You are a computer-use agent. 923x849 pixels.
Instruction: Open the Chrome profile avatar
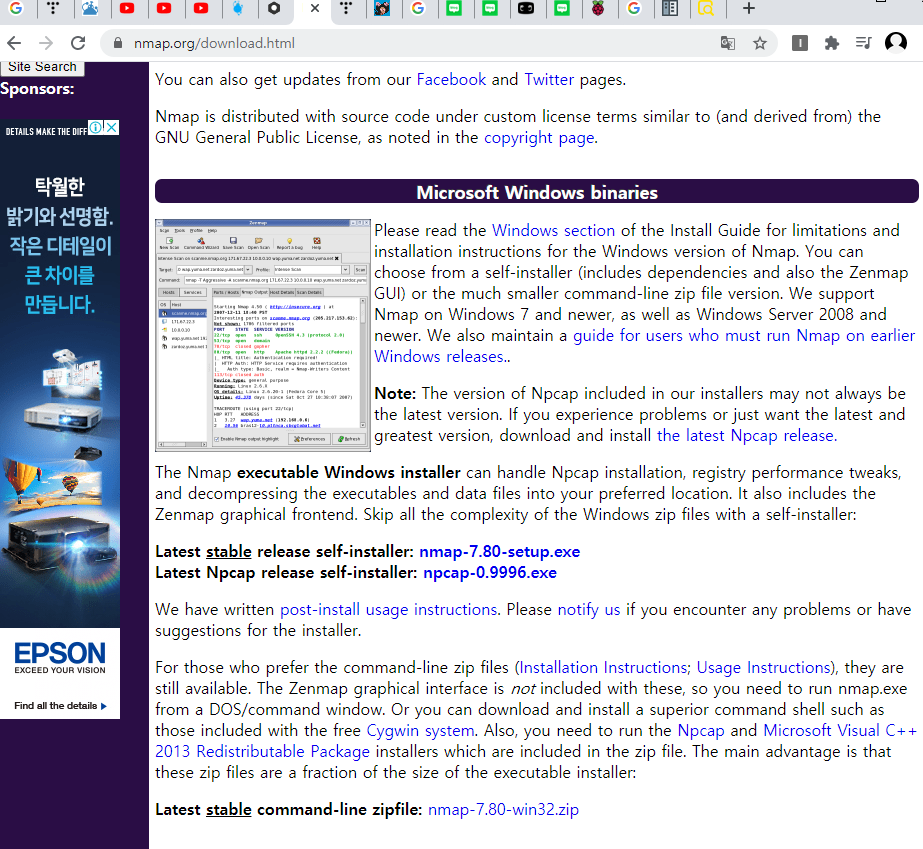896,43
